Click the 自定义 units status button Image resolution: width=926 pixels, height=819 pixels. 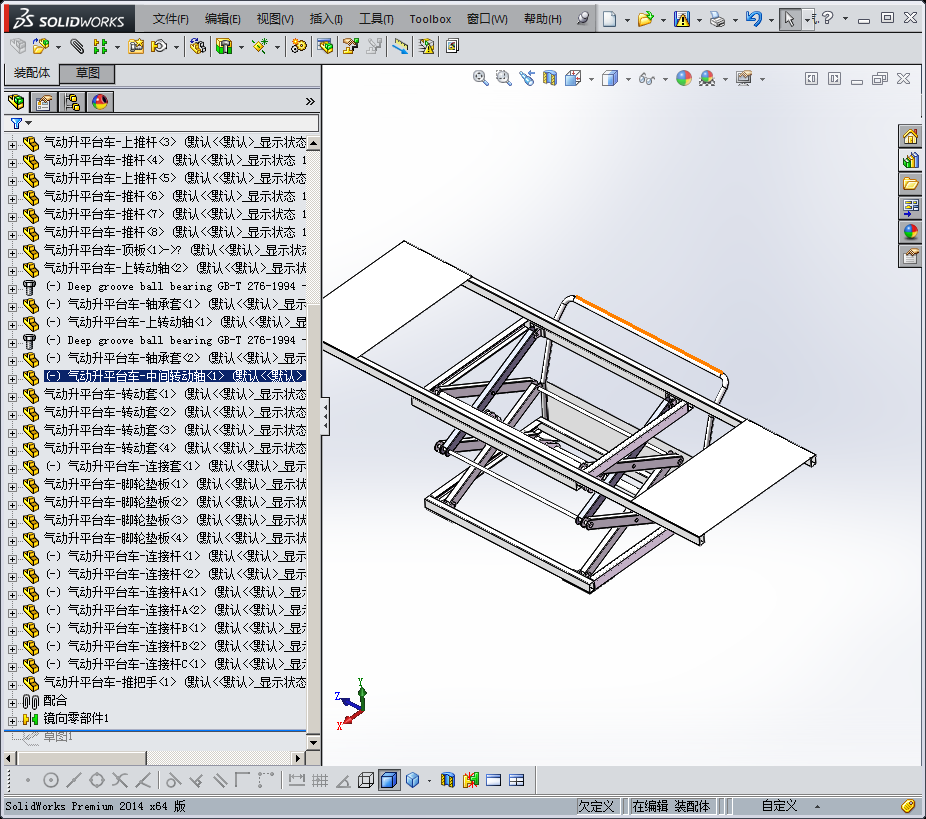pos(778,806)
